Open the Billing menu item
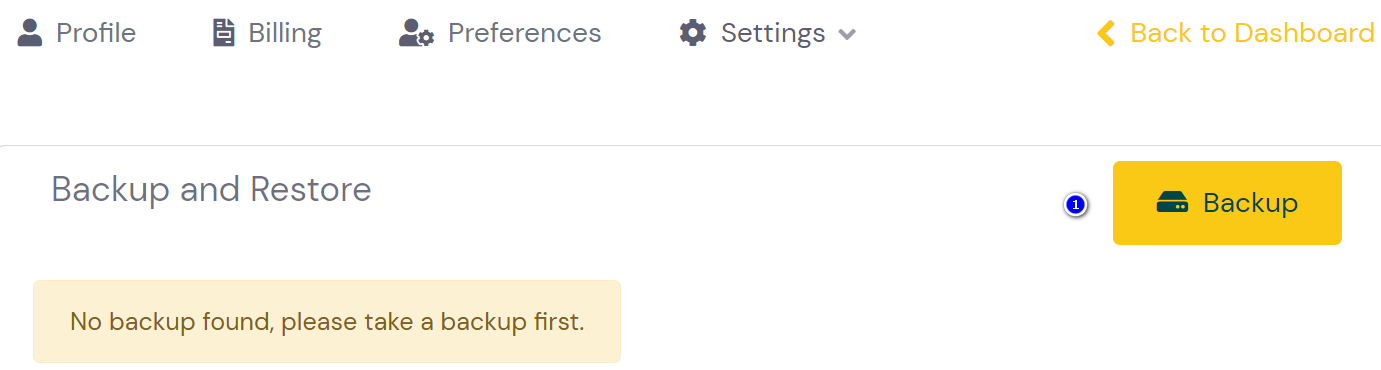The width and height of the screenshot is (1381, 370). (268, 33)
